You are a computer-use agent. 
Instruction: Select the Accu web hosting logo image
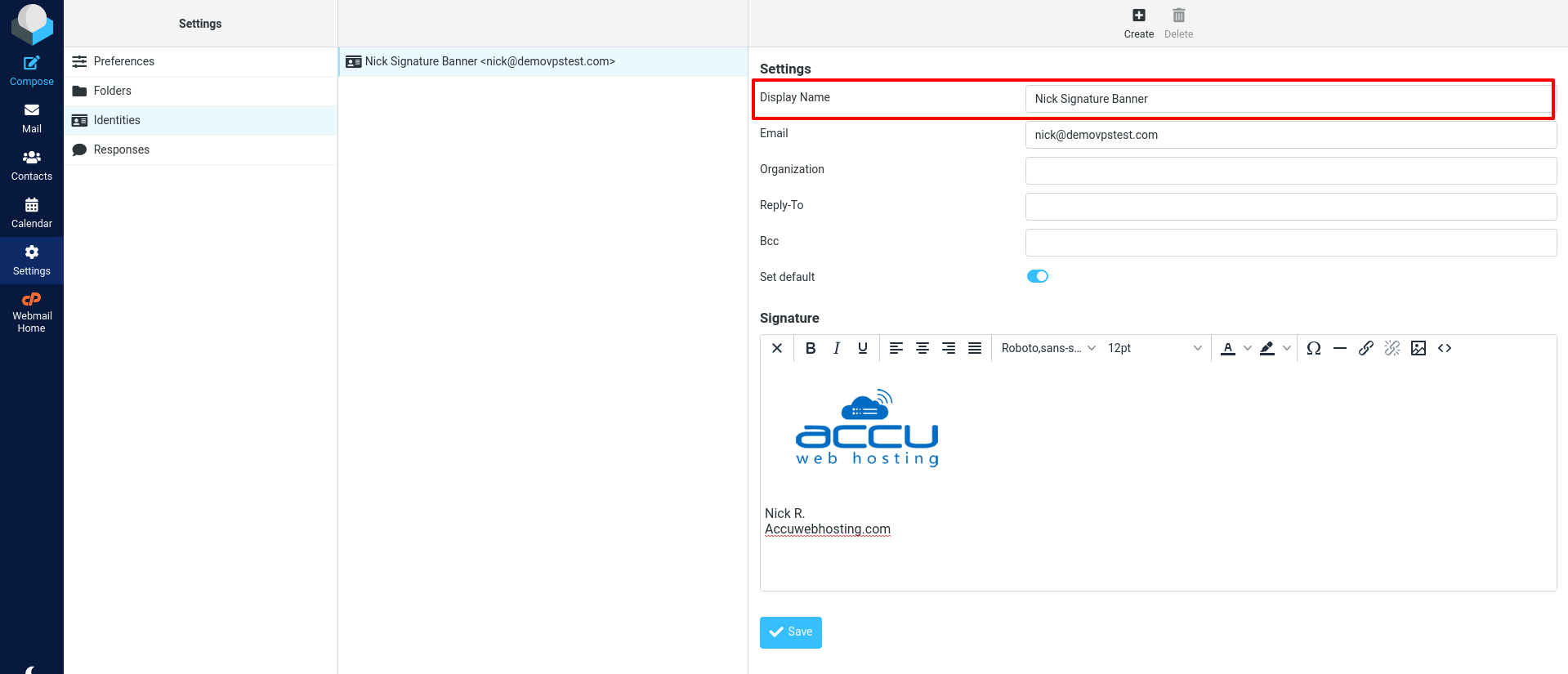coord(868,428)
